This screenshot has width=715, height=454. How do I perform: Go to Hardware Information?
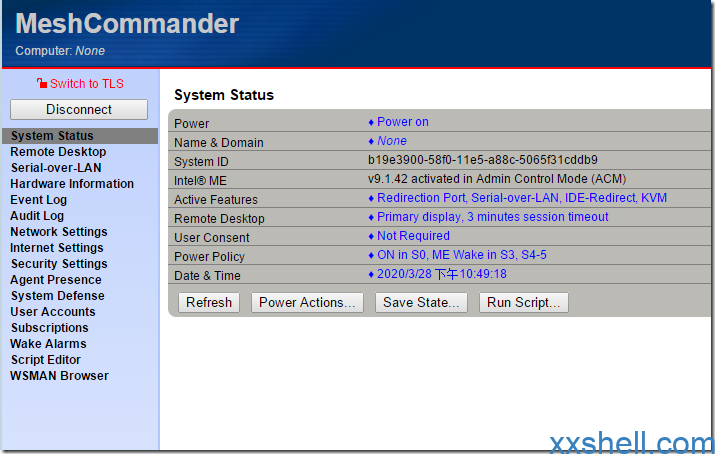click(x=72, y=184)
